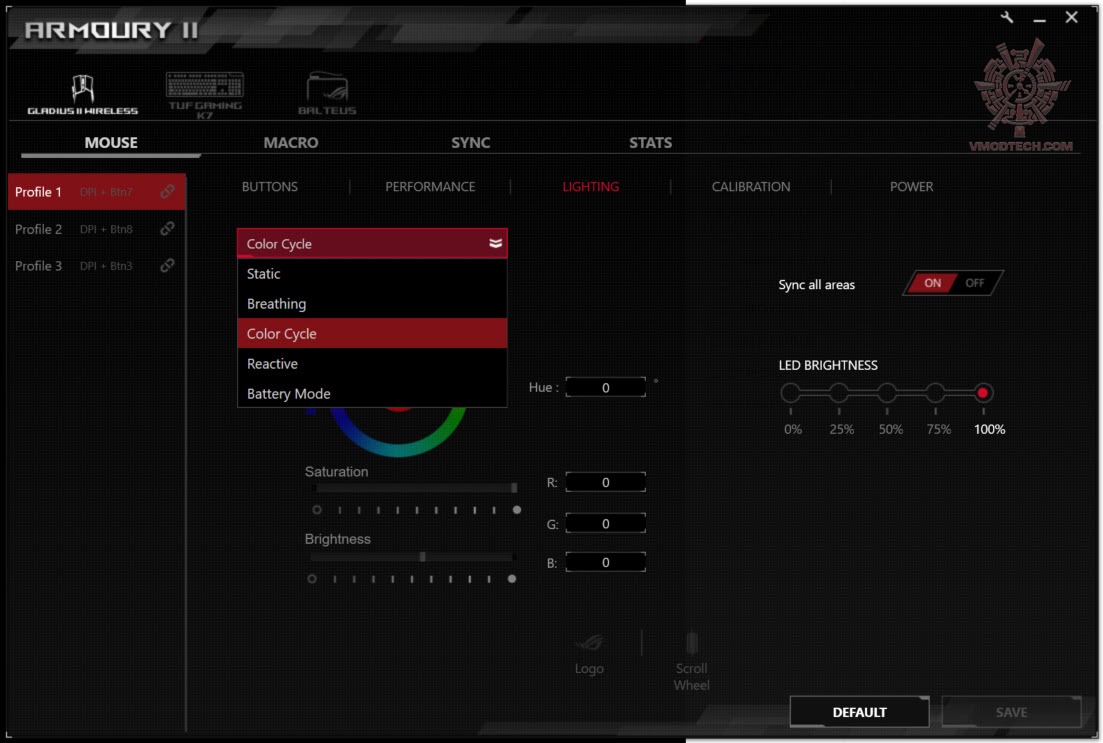Turn Sync all areas ON
This screenshot has width=1103, height=743.
tap(932, 283)
